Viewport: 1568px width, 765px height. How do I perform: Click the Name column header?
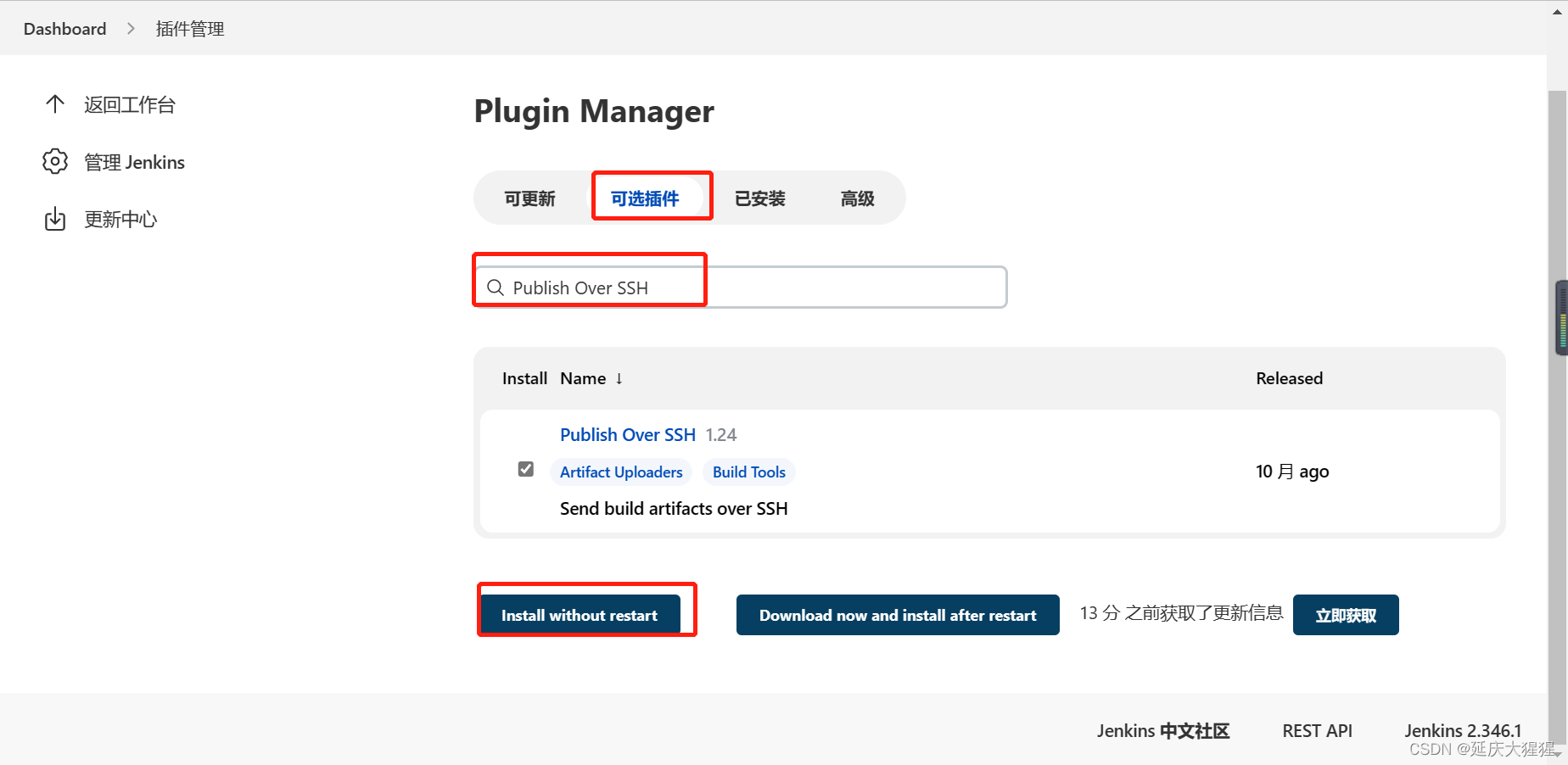583,378
